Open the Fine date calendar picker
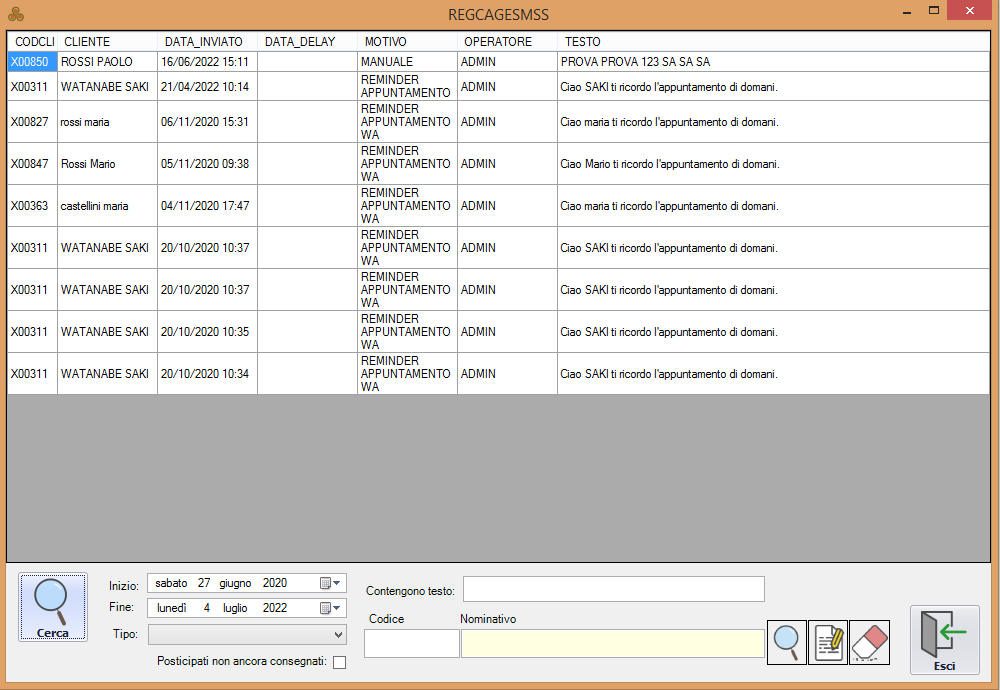The height and width of the screenshot is (690, 1000). (x=330, y=608)
